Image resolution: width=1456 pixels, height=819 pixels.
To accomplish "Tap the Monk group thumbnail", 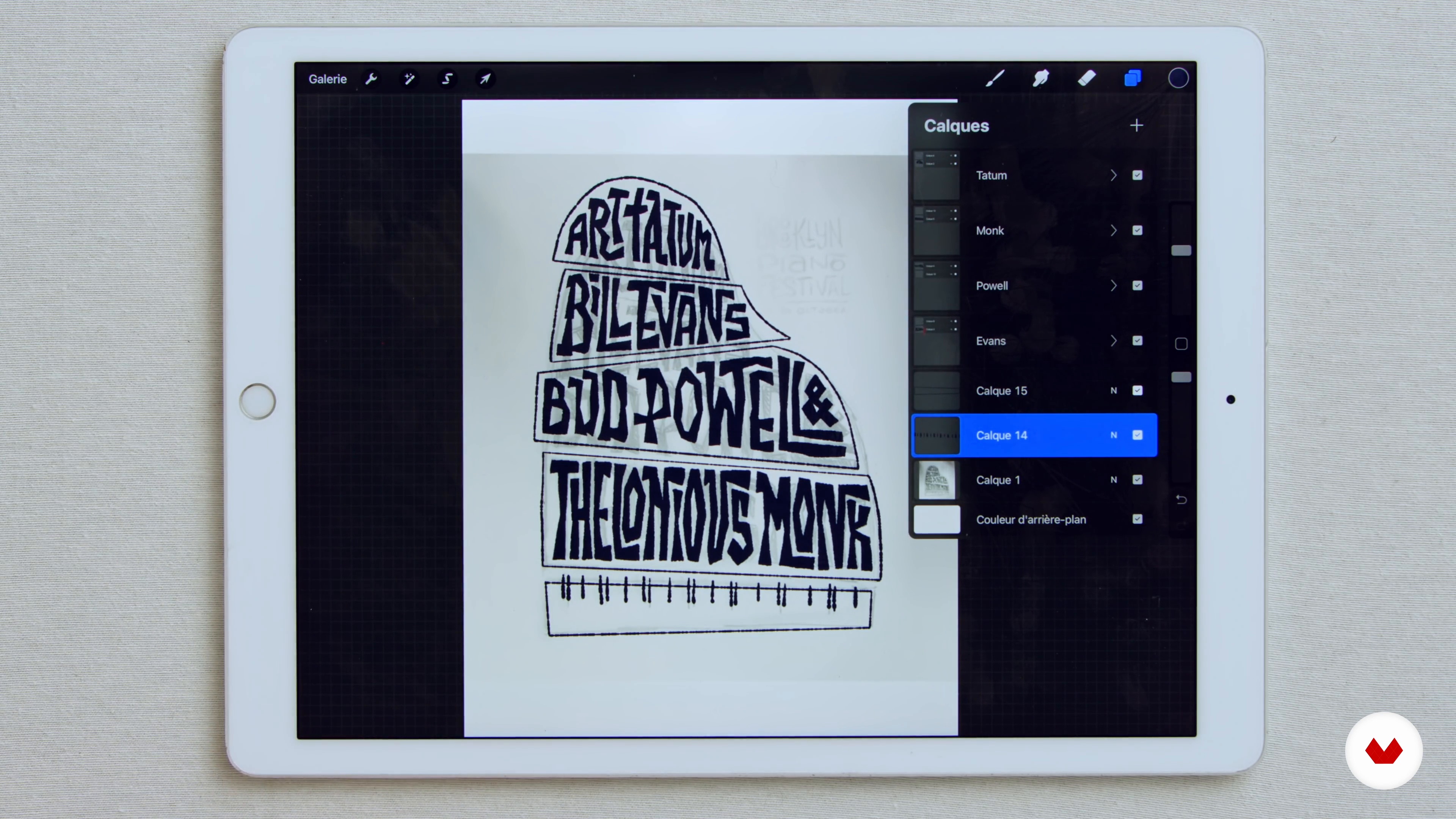I will [x=937, y=231].
